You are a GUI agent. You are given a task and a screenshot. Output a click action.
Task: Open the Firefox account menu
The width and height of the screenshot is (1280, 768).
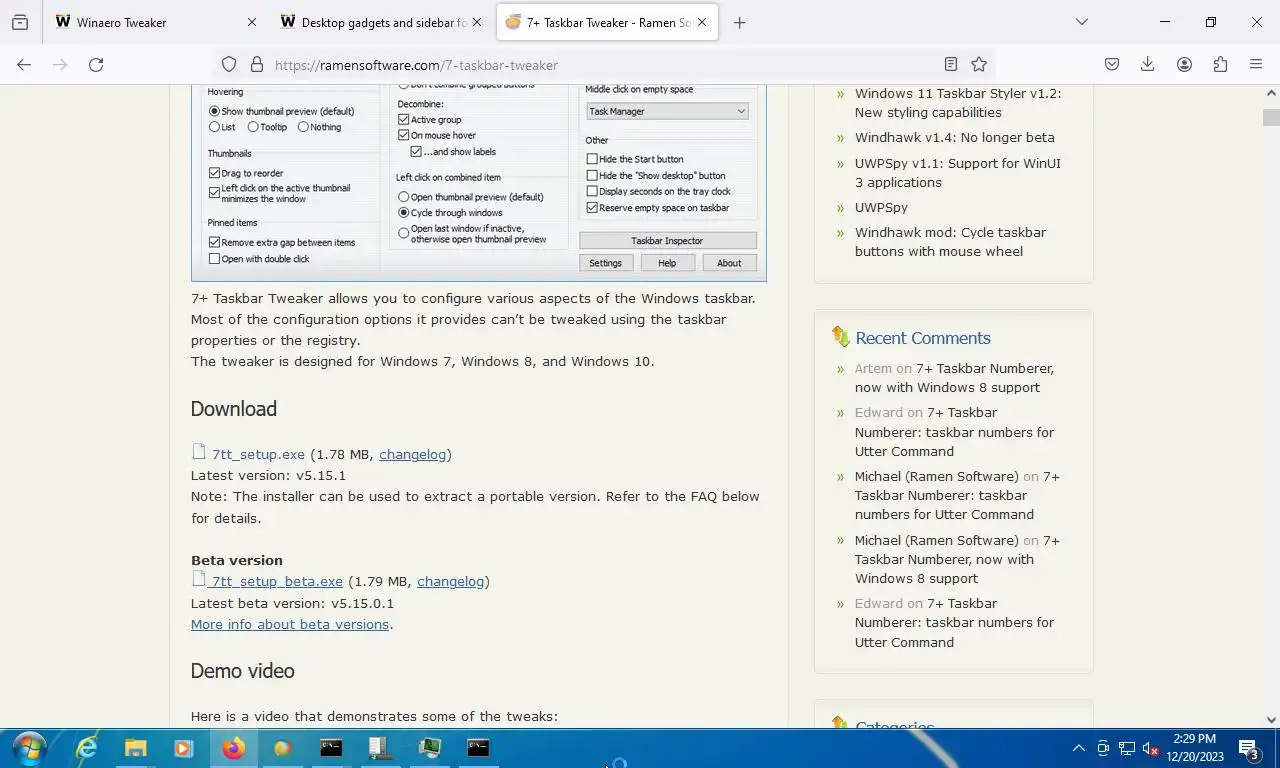click(1184, 64)
